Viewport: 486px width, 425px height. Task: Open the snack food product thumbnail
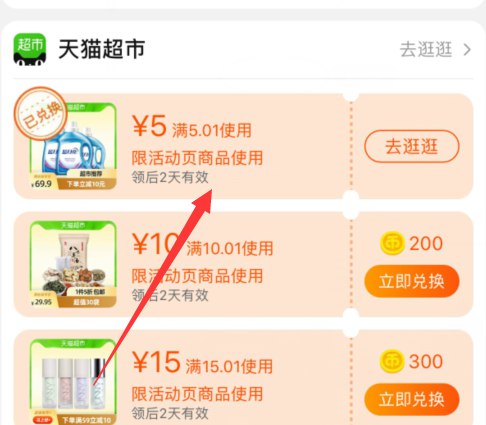(73, 264)
